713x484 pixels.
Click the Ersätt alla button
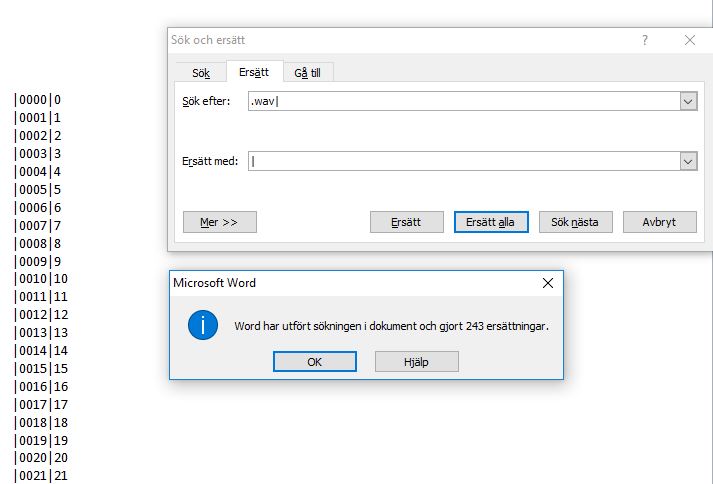pos(490,222)
